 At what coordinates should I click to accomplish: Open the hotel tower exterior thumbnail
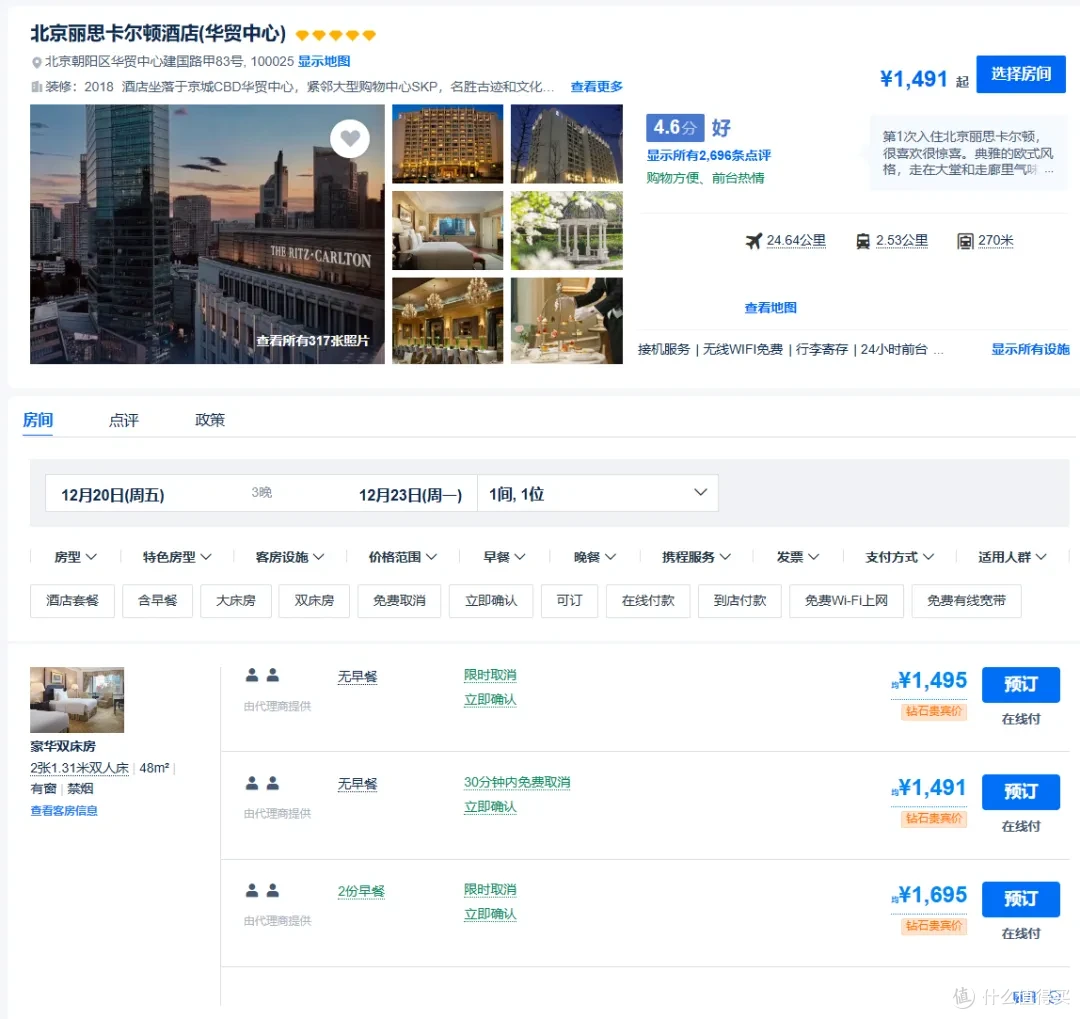tap(567, 143)
